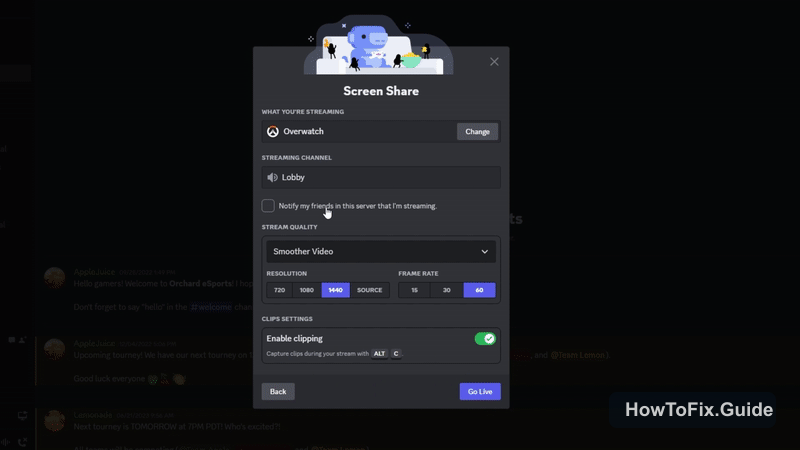Viewport: 800px width, 450px height.
Task: Set frame rate to 15
Action: (414, 290)
